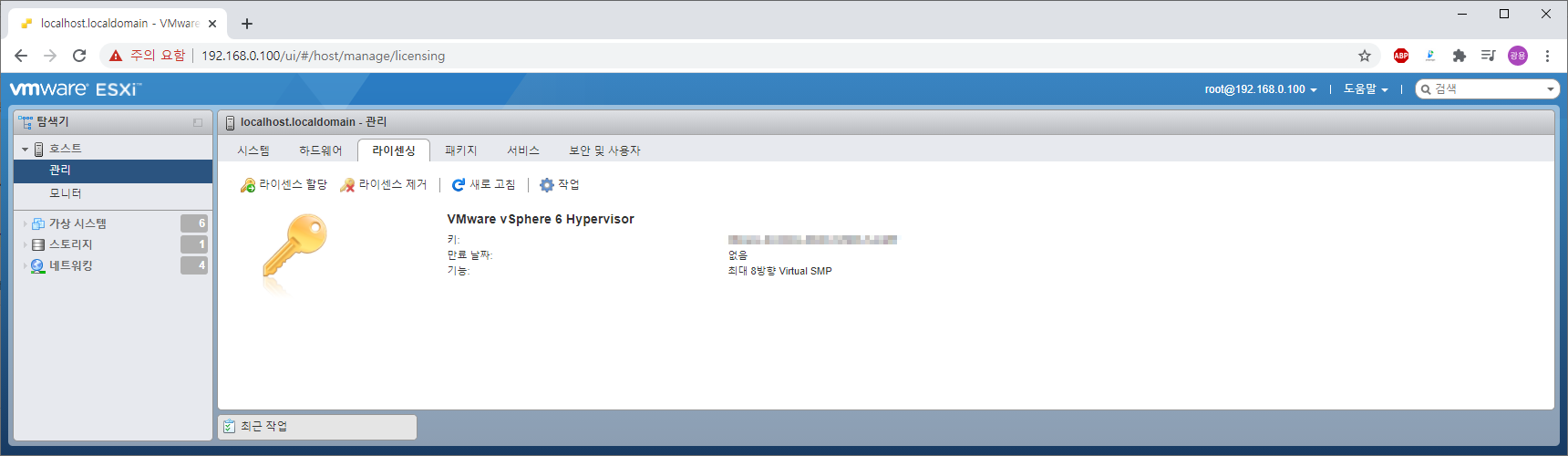Click the Remove License icon

(x=347, y=185)
